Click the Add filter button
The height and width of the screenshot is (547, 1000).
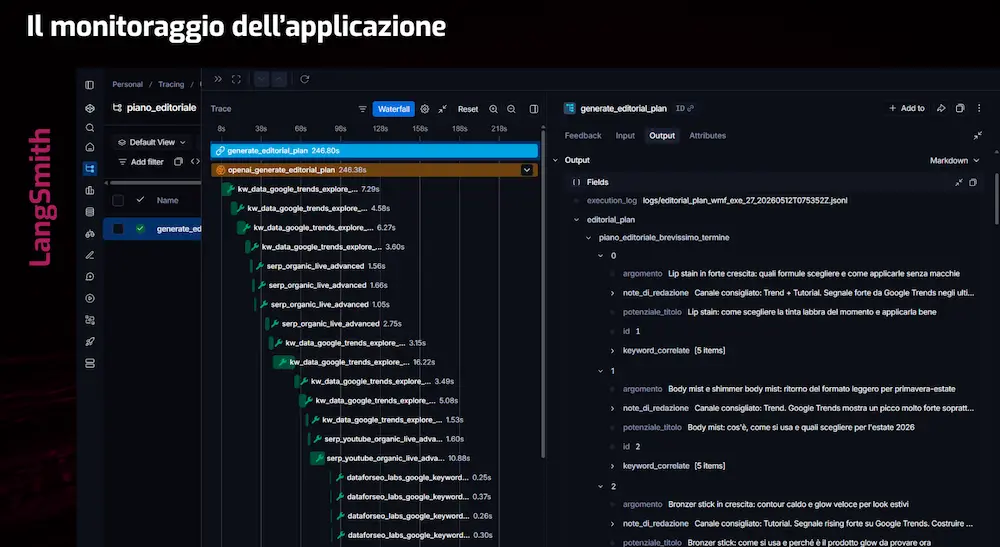click(x=141, y=162)
